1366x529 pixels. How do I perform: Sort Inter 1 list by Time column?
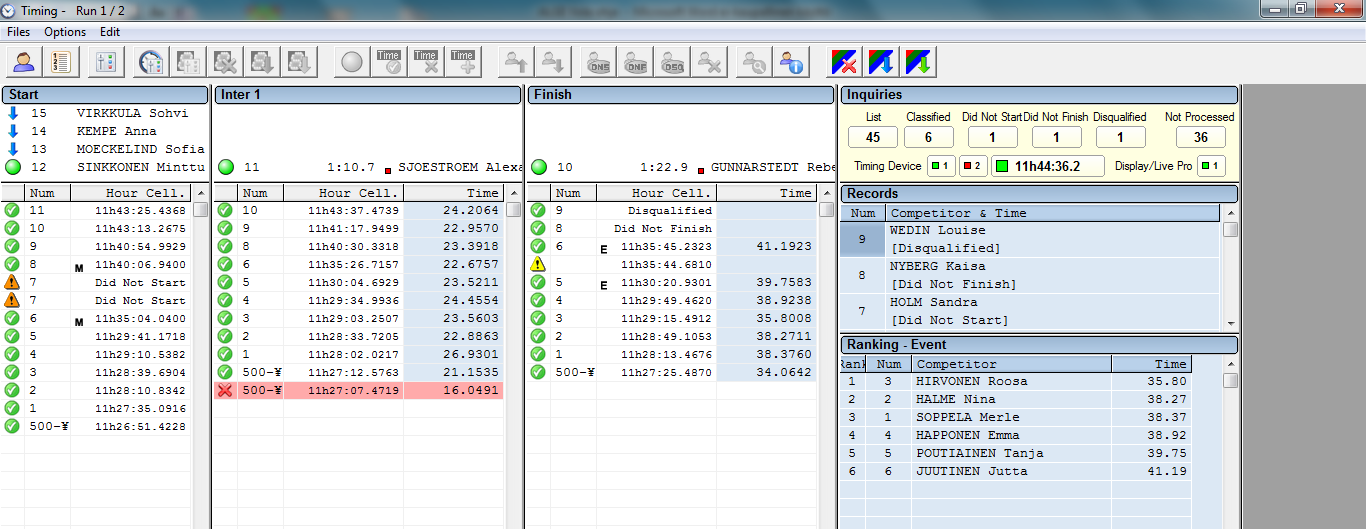pyautogui.click(x=453, y=193)
